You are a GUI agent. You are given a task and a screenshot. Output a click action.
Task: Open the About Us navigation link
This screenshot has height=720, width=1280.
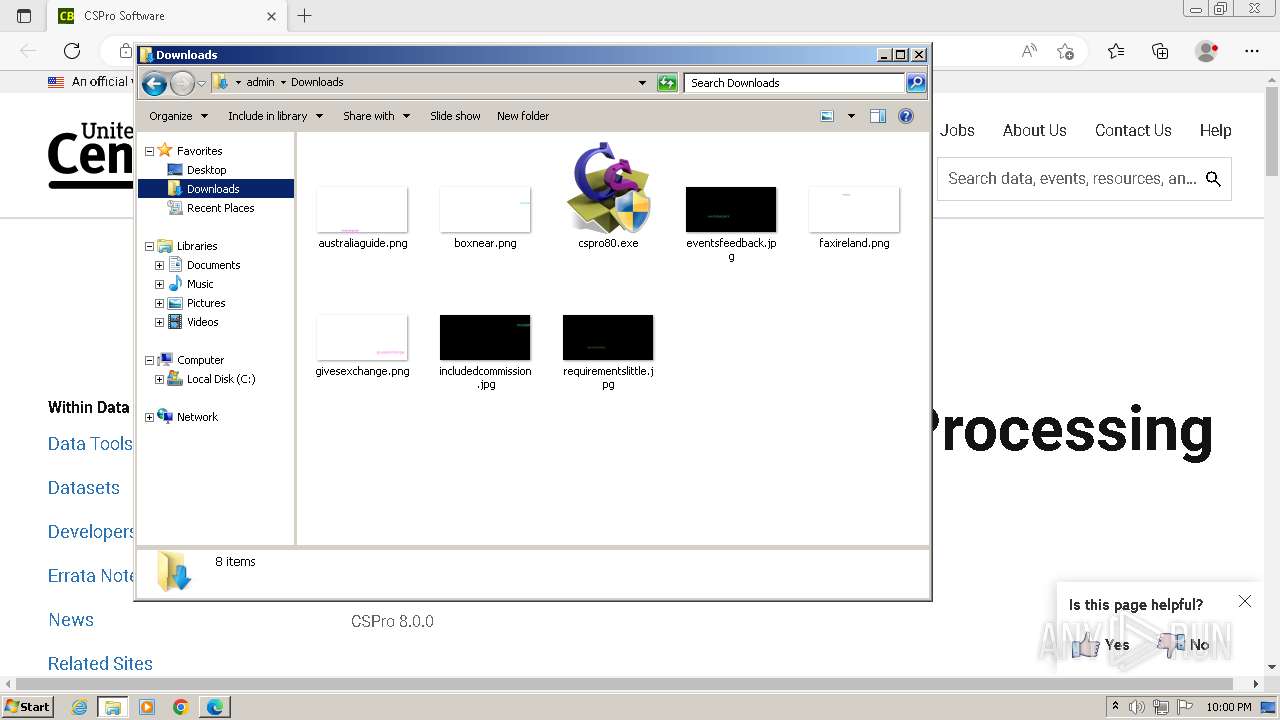tap(1034, 130)
